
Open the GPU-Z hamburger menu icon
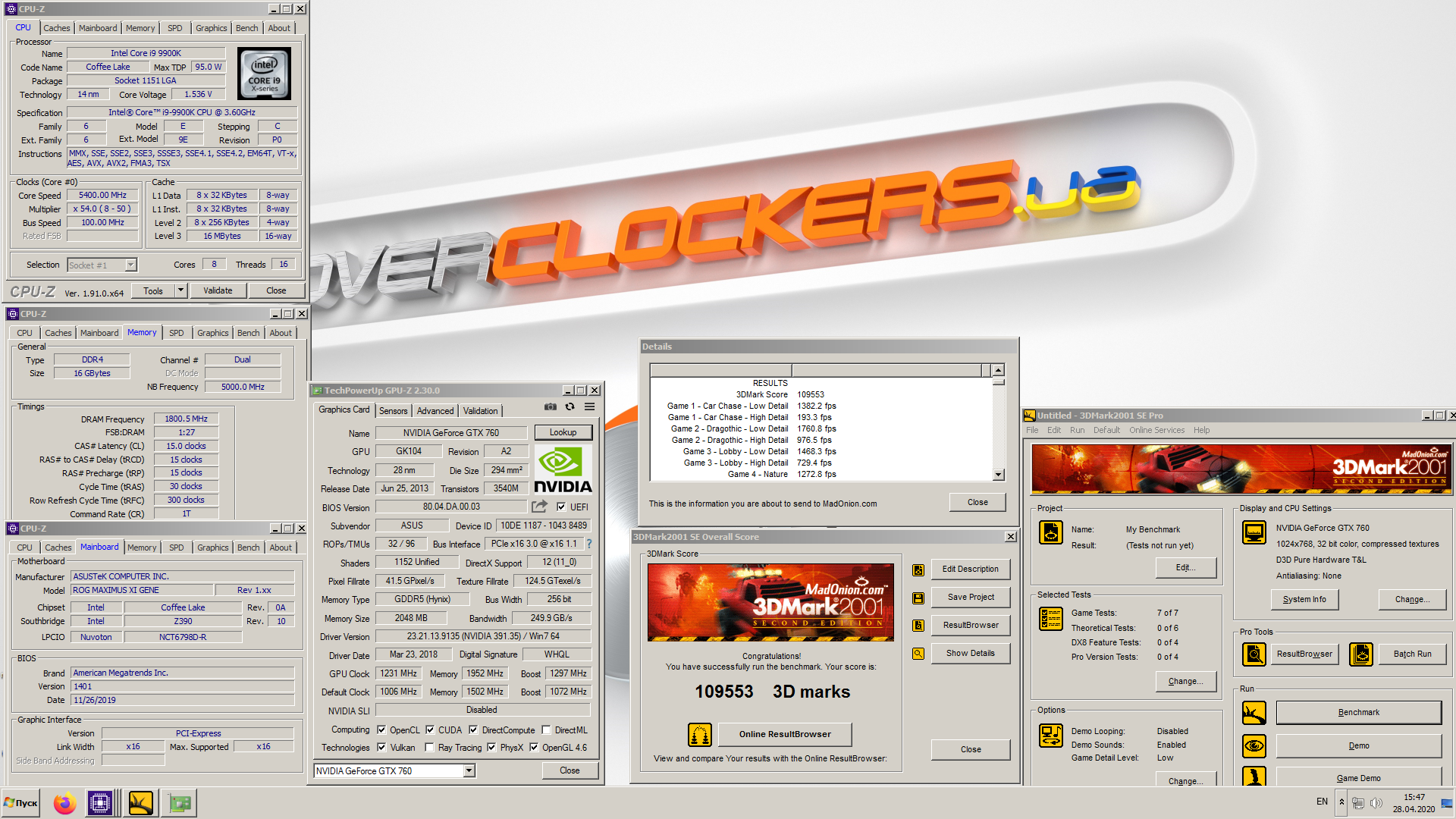[589, 407]
